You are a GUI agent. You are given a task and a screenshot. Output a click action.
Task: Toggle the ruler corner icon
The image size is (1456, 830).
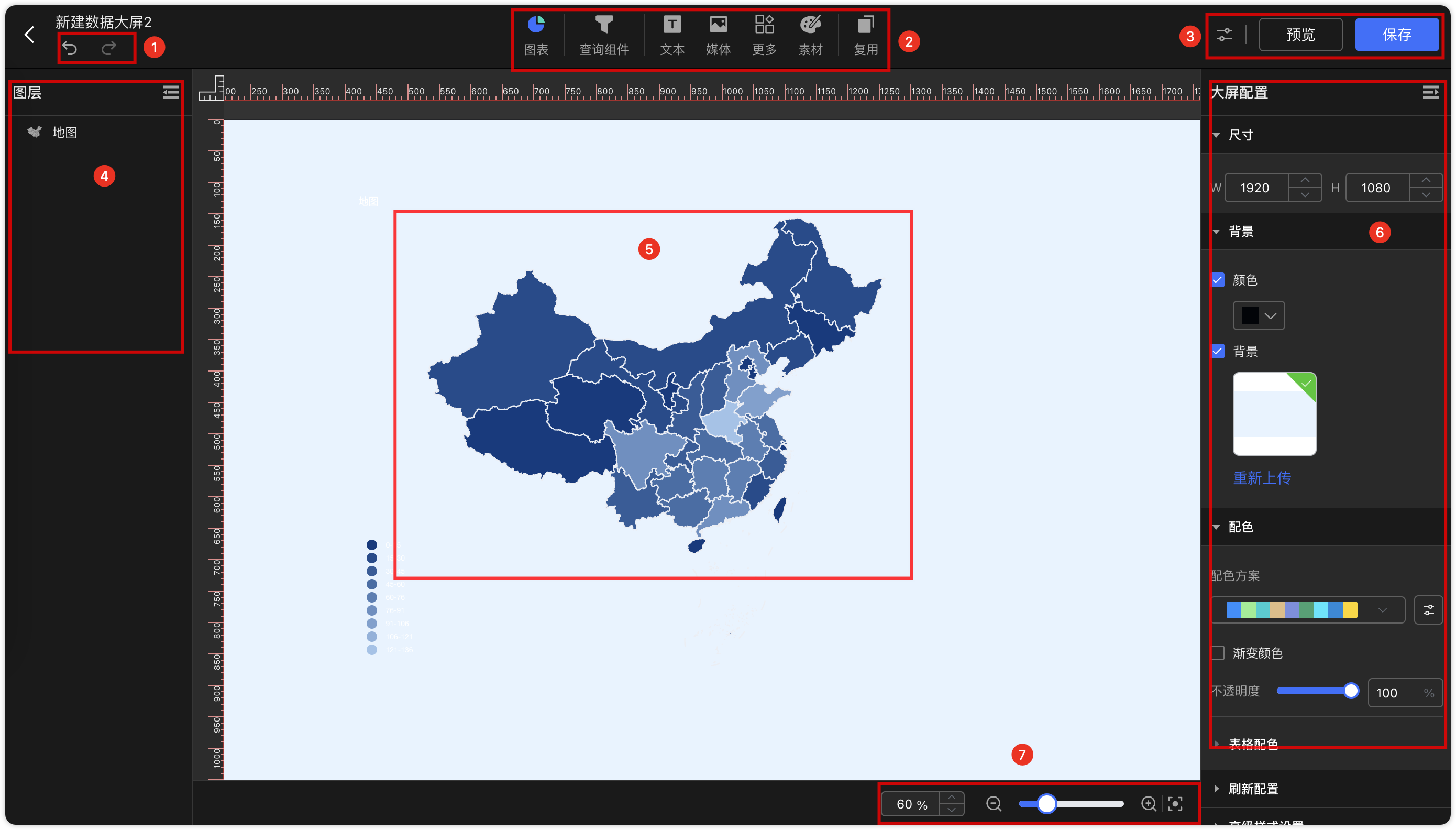click(212, 89)
